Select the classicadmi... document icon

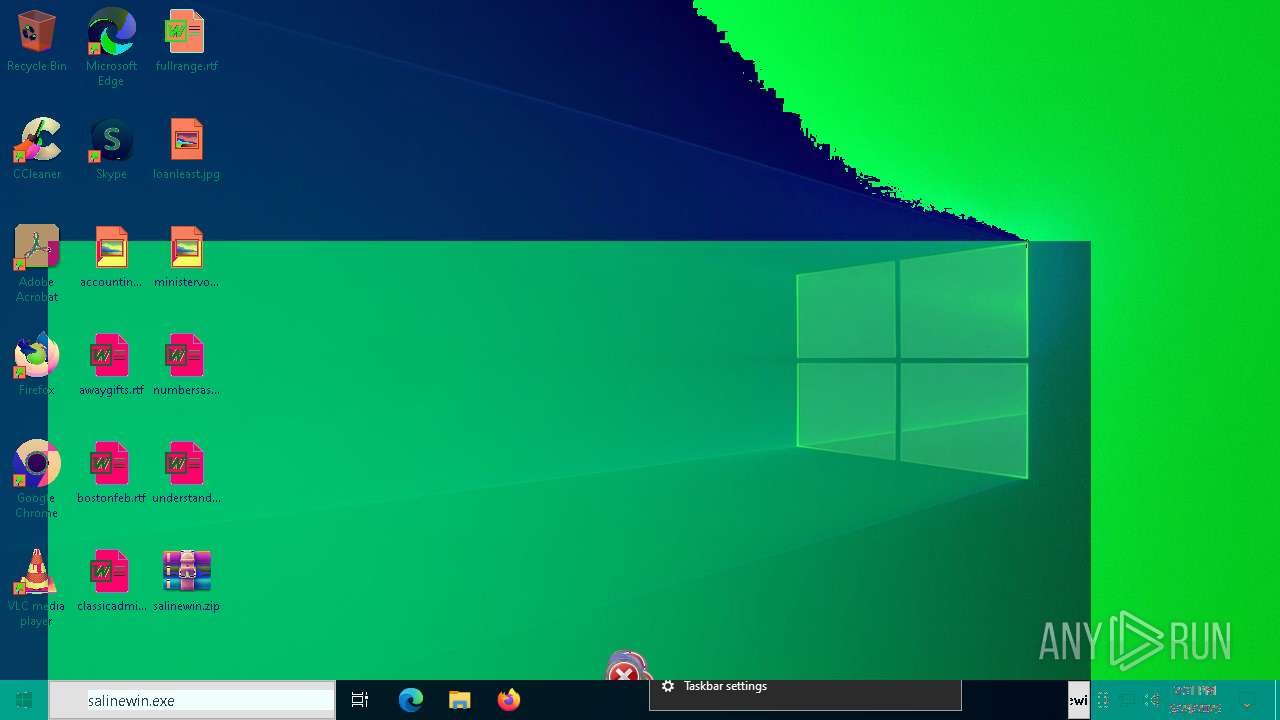(x=111, y=581)
